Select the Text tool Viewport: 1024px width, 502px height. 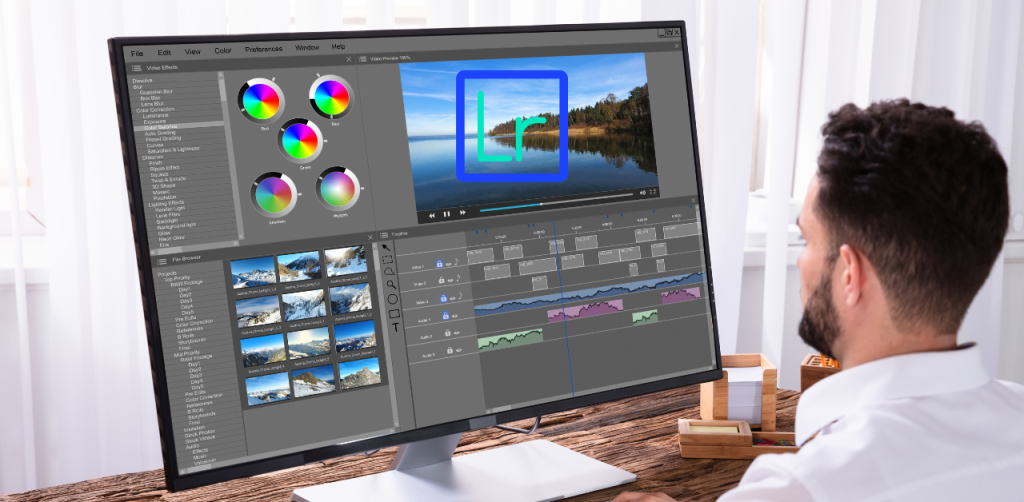pos(395,327)
